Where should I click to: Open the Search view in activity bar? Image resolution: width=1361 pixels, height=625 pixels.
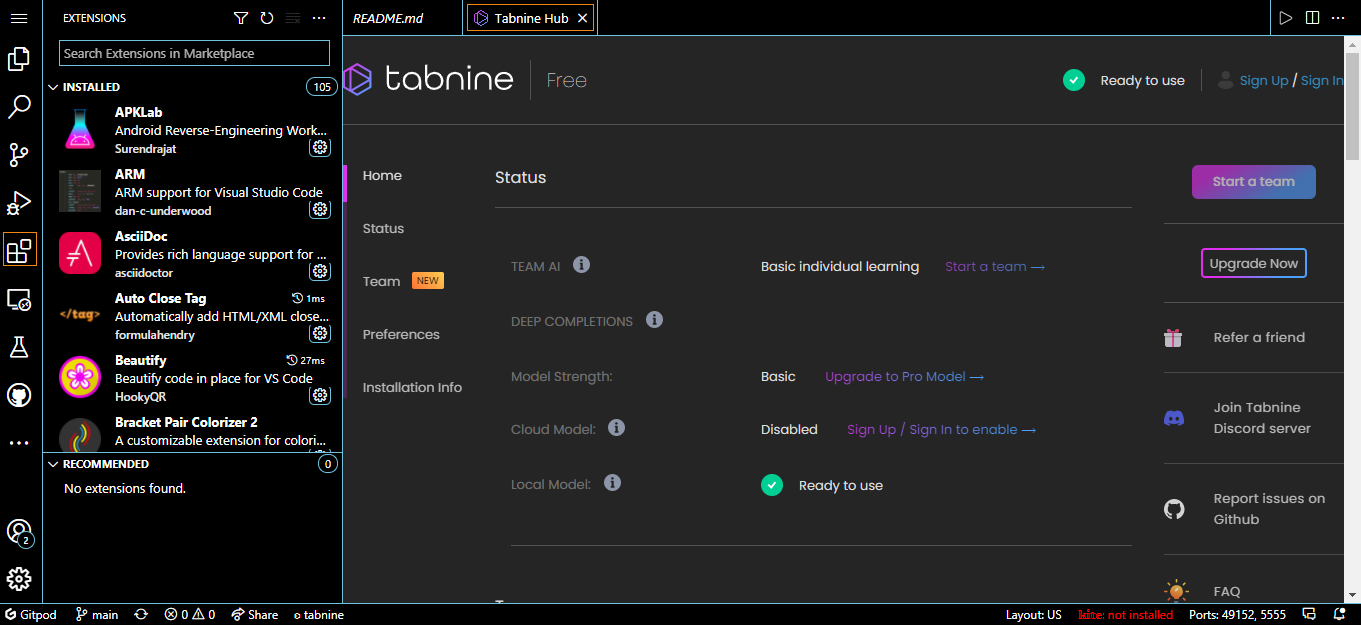click(x=18, y=107)
